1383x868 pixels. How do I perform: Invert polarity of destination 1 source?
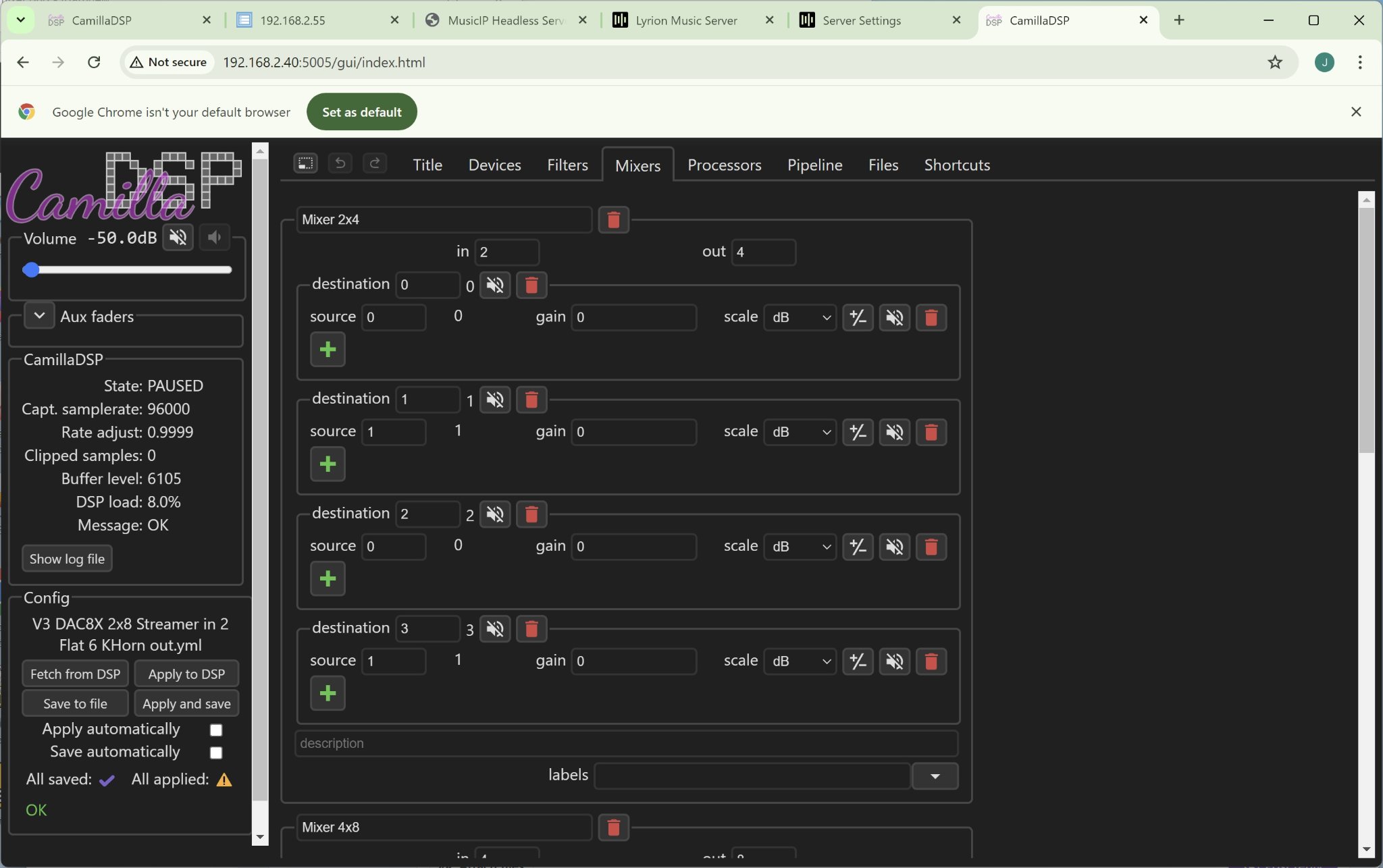click(x=858, y=432)
